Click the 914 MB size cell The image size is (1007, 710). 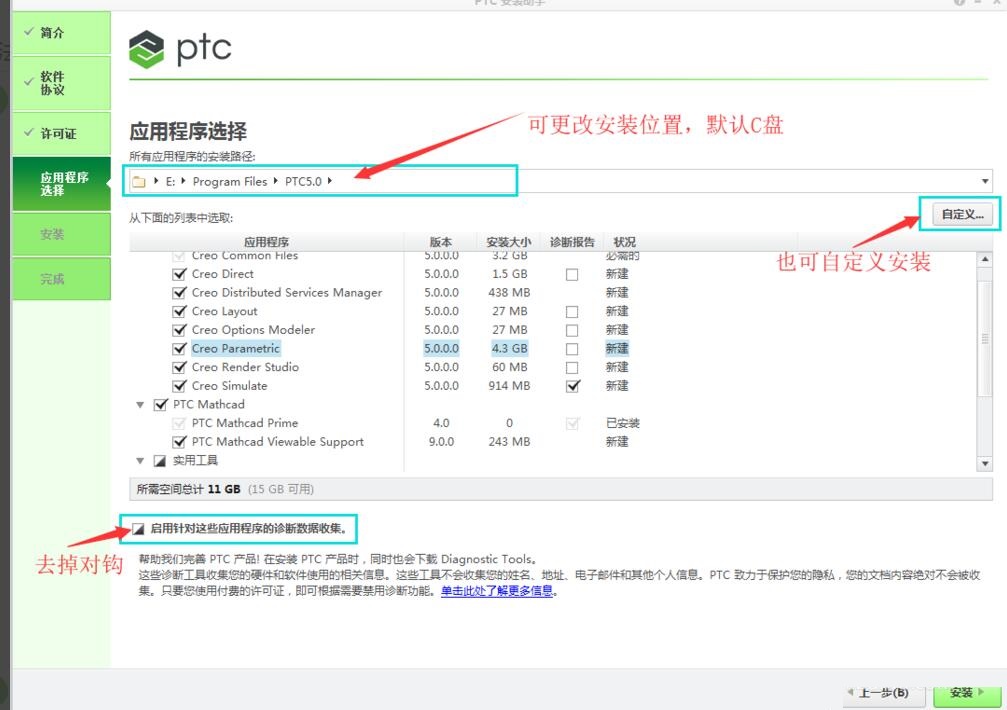pyautogui.click(x=509, y=386)
